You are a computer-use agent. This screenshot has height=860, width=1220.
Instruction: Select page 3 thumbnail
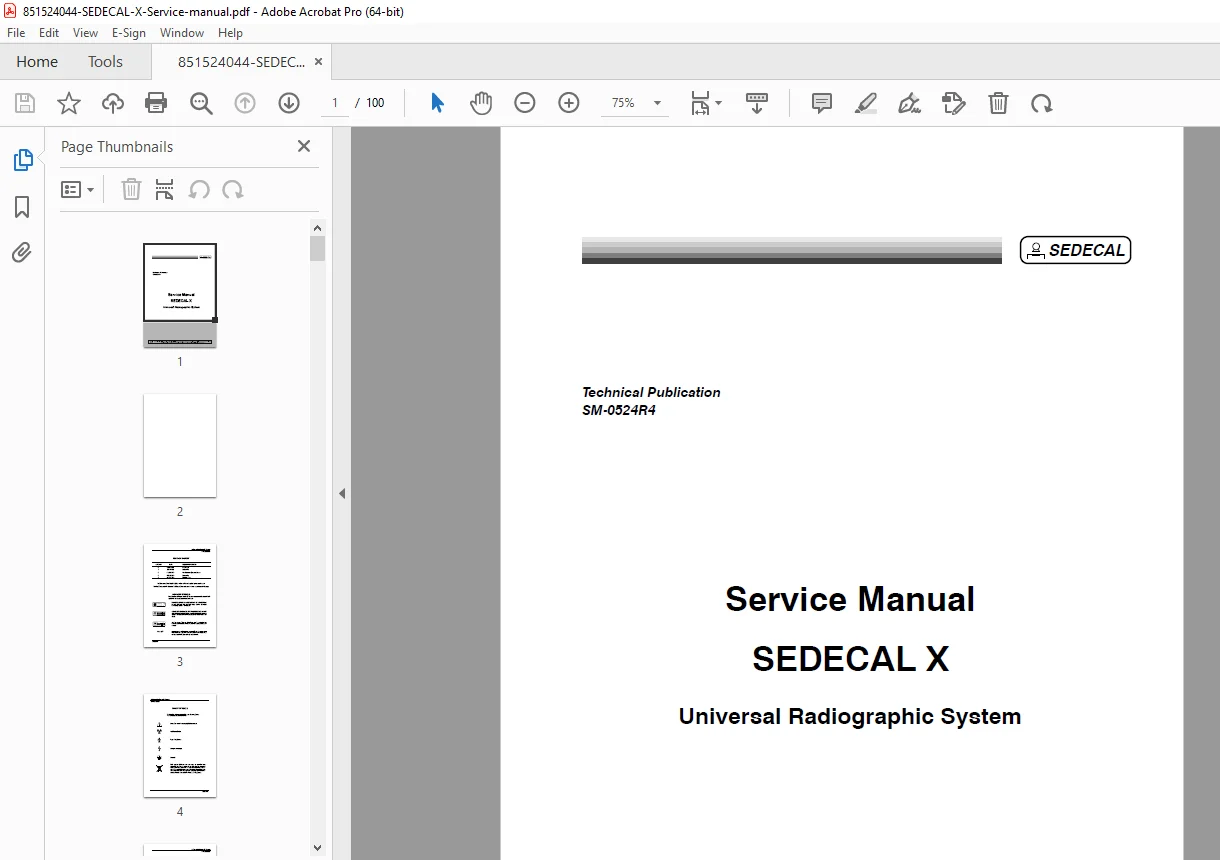(x=180, y=595)
